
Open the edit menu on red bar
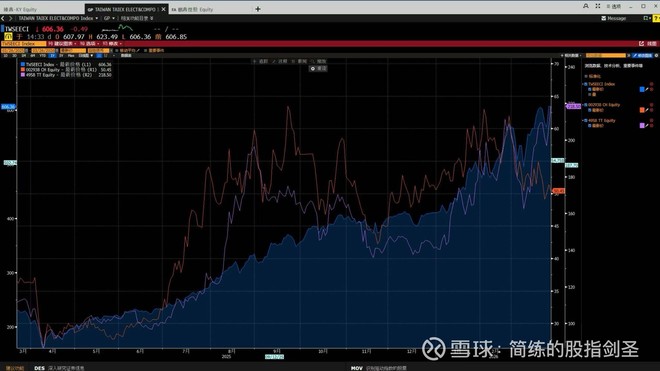(112, 43)
